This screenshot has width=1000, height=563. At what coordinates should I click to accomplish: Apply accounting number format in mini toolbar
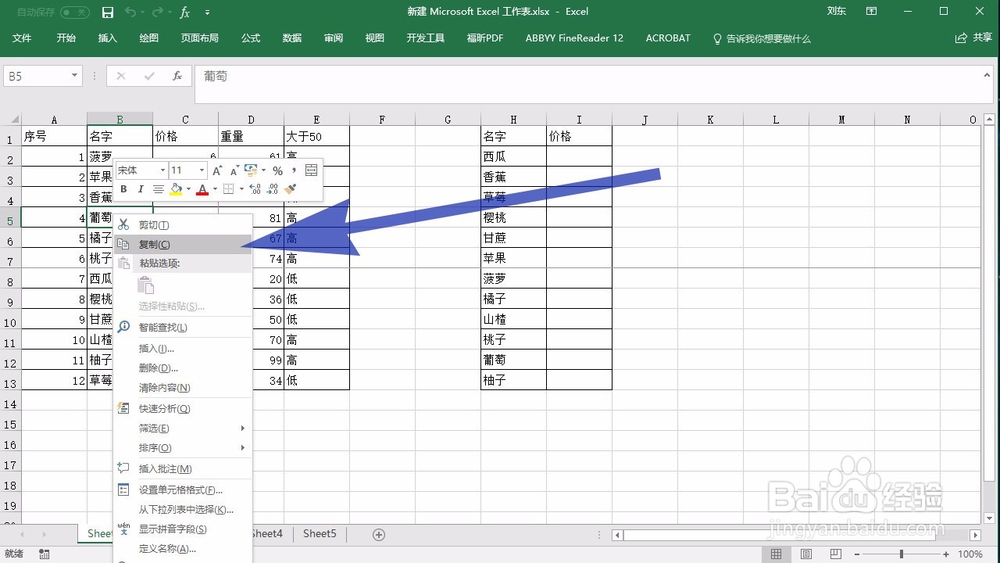click(251, 170)
